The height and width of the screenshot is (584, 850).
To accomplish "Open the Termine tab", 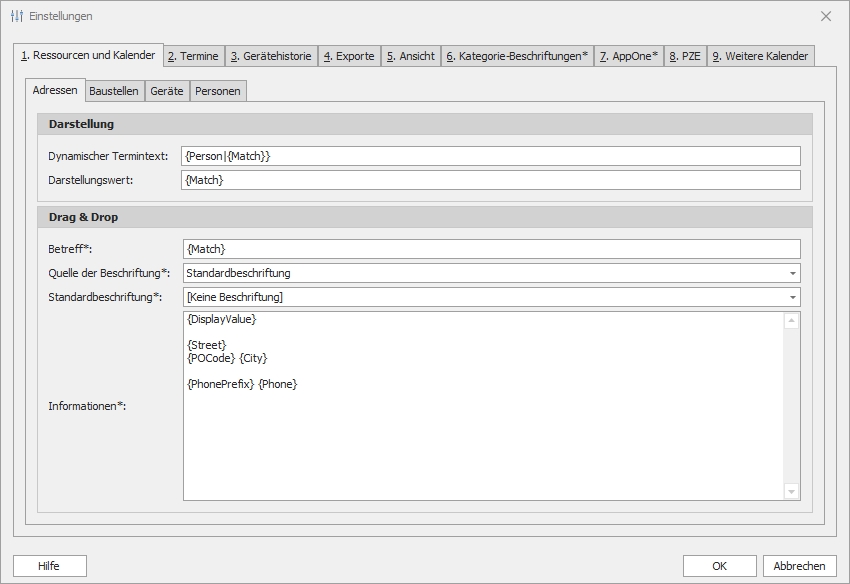I will tap(193, 56).
